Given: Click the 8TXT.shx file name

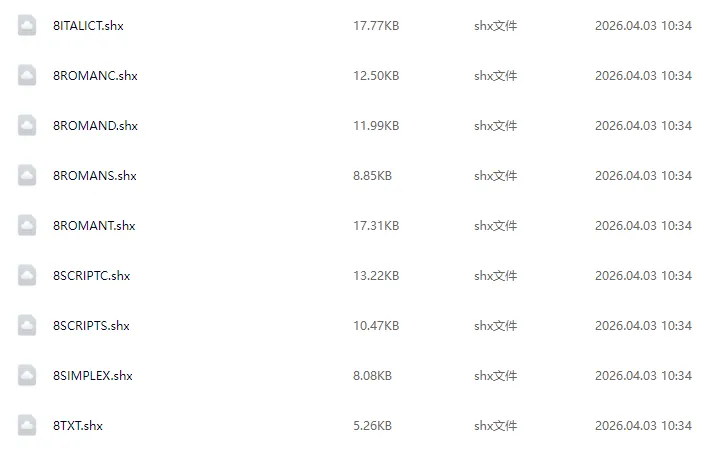Looking at the screenshot, I should 77,426.
